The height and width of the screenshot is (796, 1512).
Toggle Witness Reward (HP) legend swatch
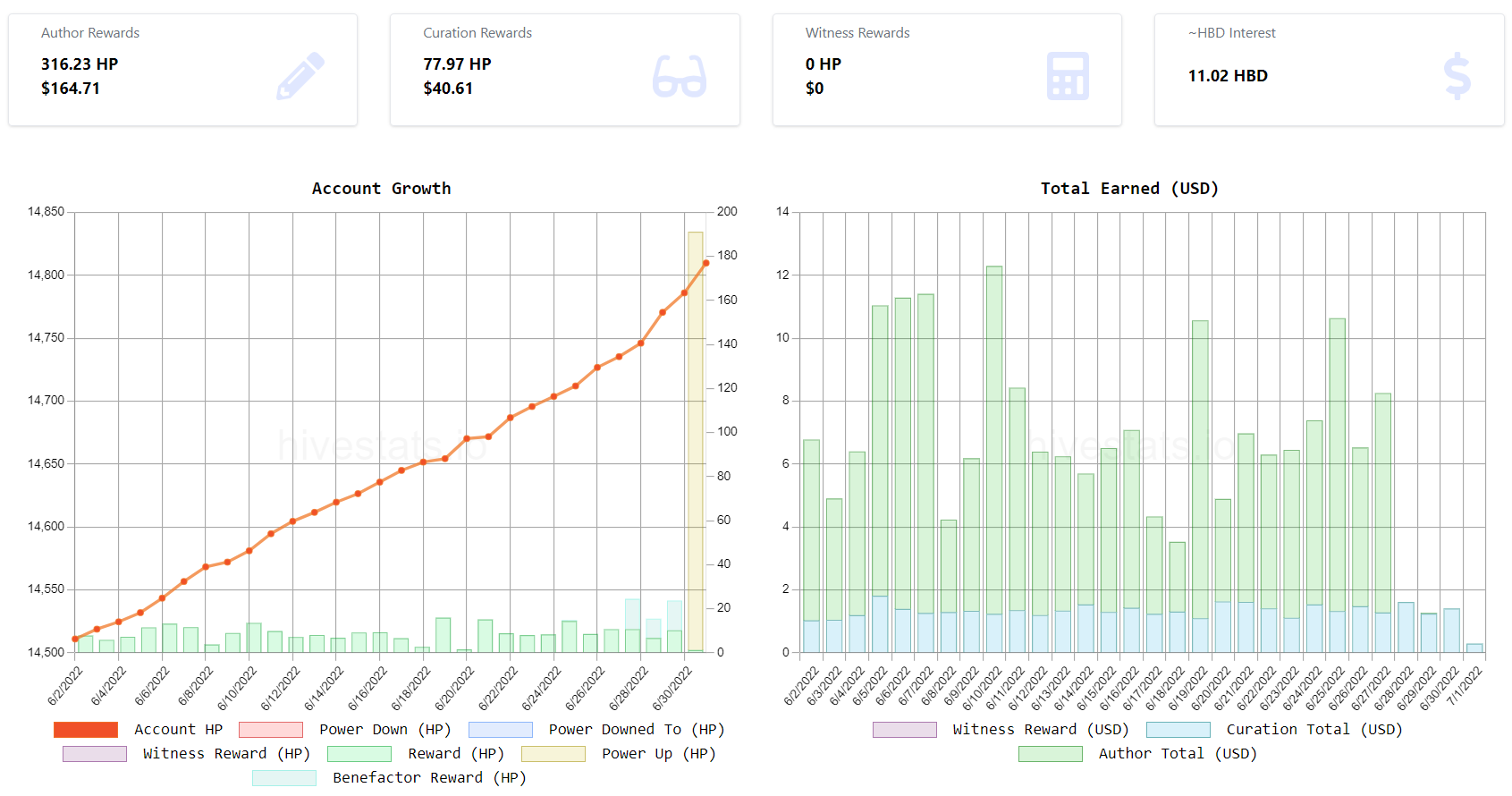(95, 754)
